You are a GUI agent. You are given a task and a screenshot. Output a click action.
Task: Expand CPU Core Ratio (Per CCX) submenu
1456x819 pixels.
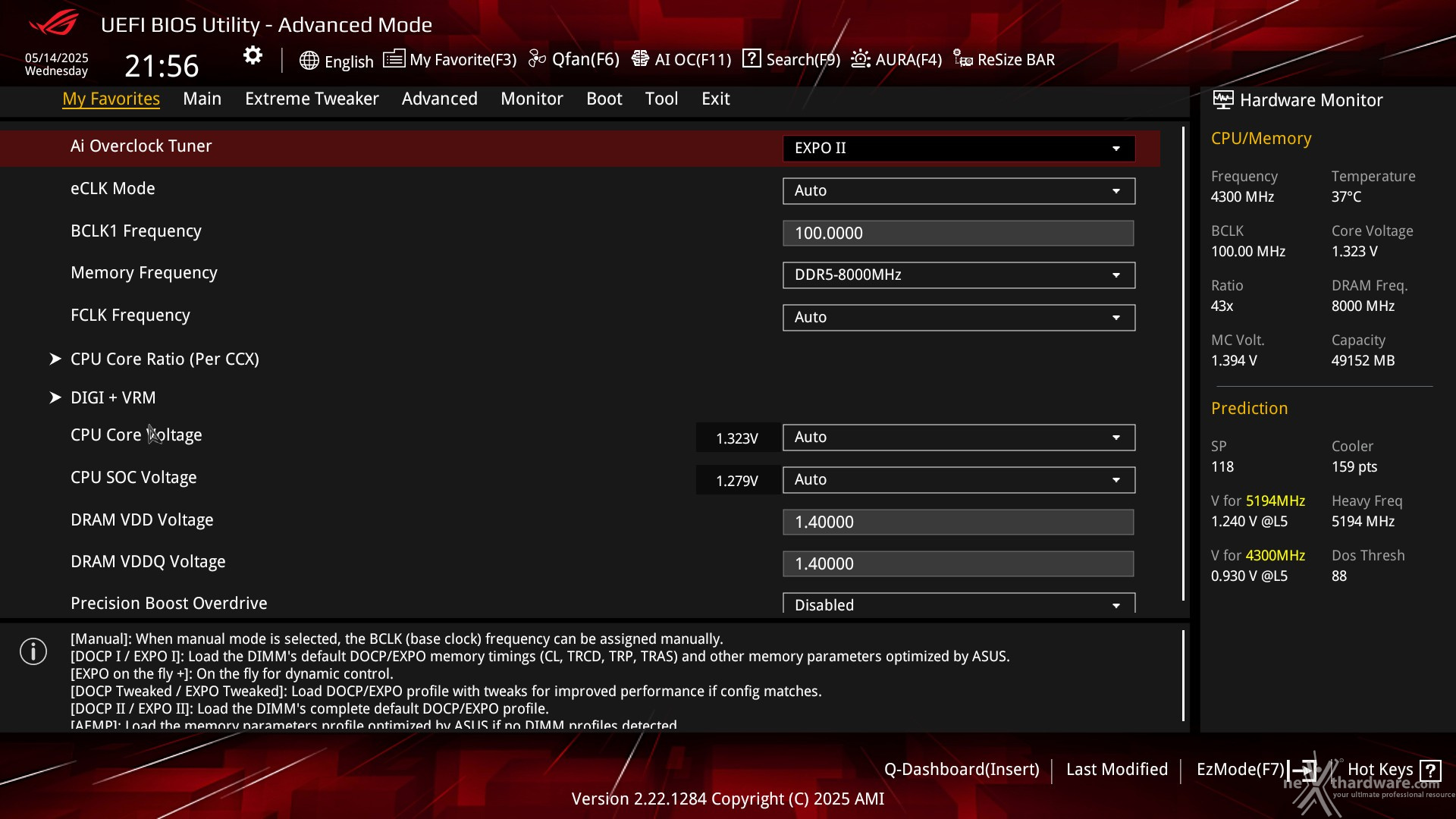point(165,359)
